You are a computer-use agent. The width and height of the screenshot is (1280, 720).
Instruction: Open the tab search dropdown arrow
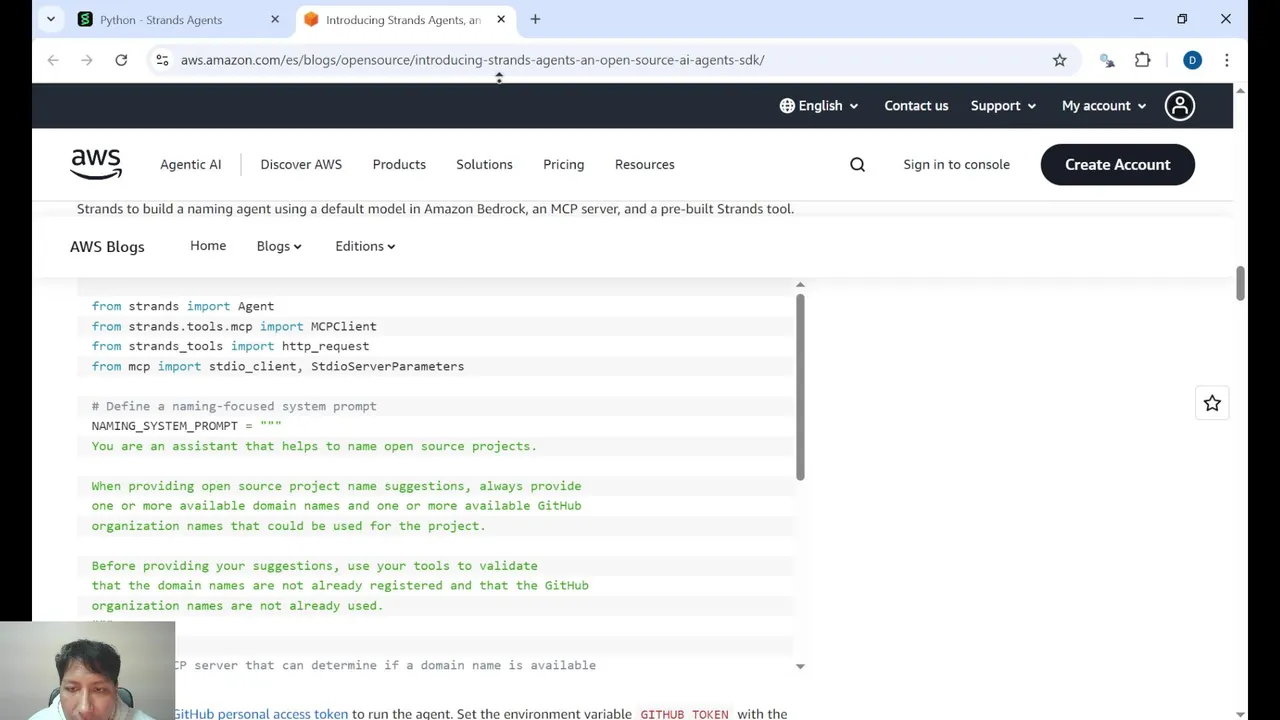[51, 19]
